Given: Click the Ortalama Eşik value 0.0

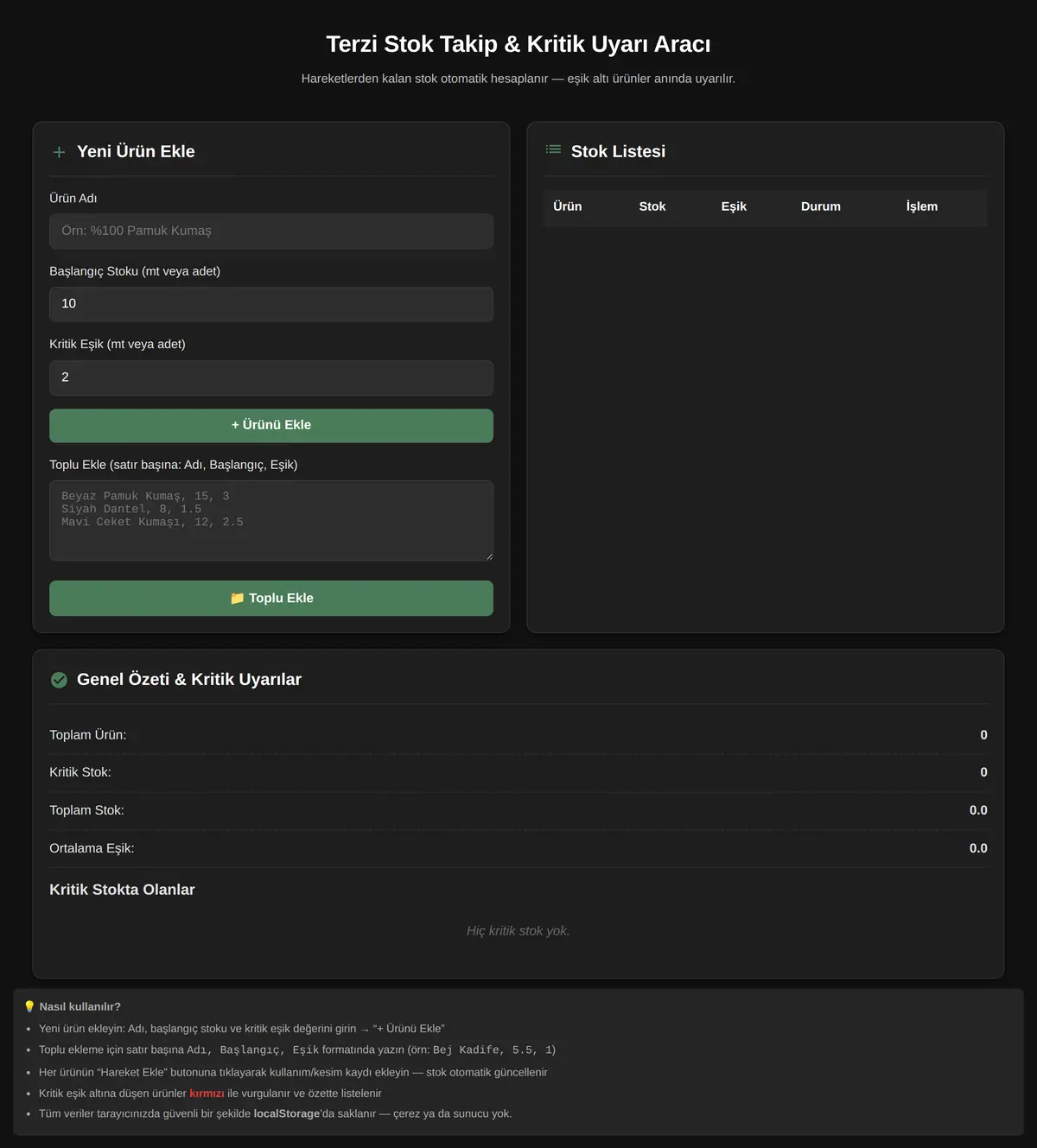Looking at the screenshot, I should [x=978, y=848].
